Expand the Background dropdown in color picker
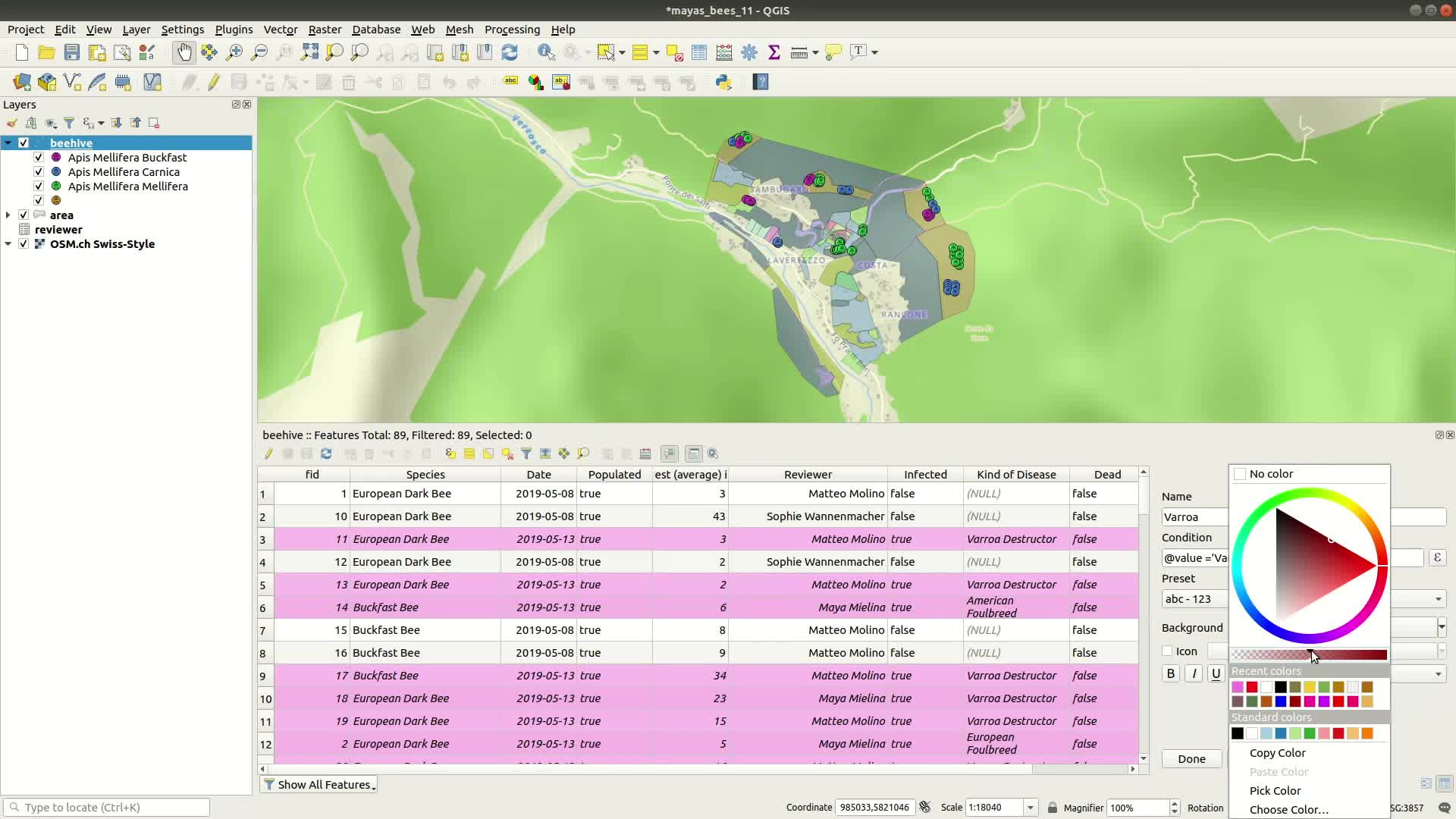Image resolution: width=1456 pixels, height=819 pixels. click(x=1440, y=627)
